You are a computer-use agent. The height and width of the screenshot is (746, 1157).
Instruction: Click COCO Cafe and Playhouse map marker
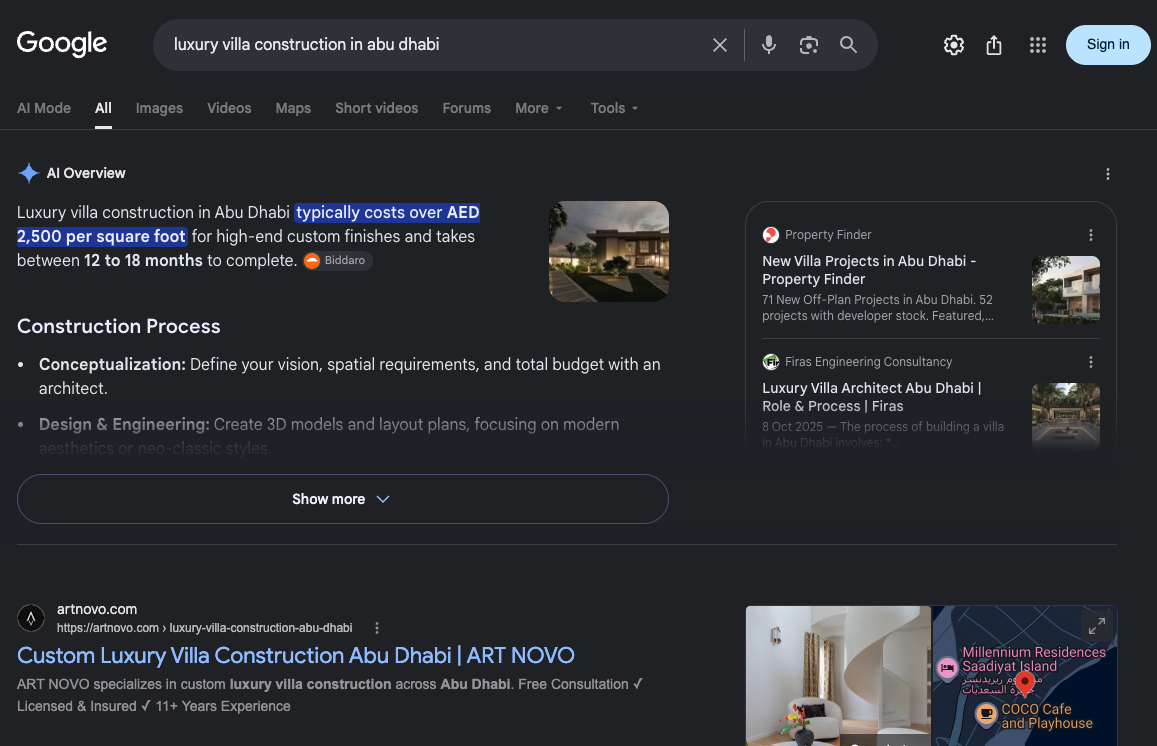click(986, 714)
